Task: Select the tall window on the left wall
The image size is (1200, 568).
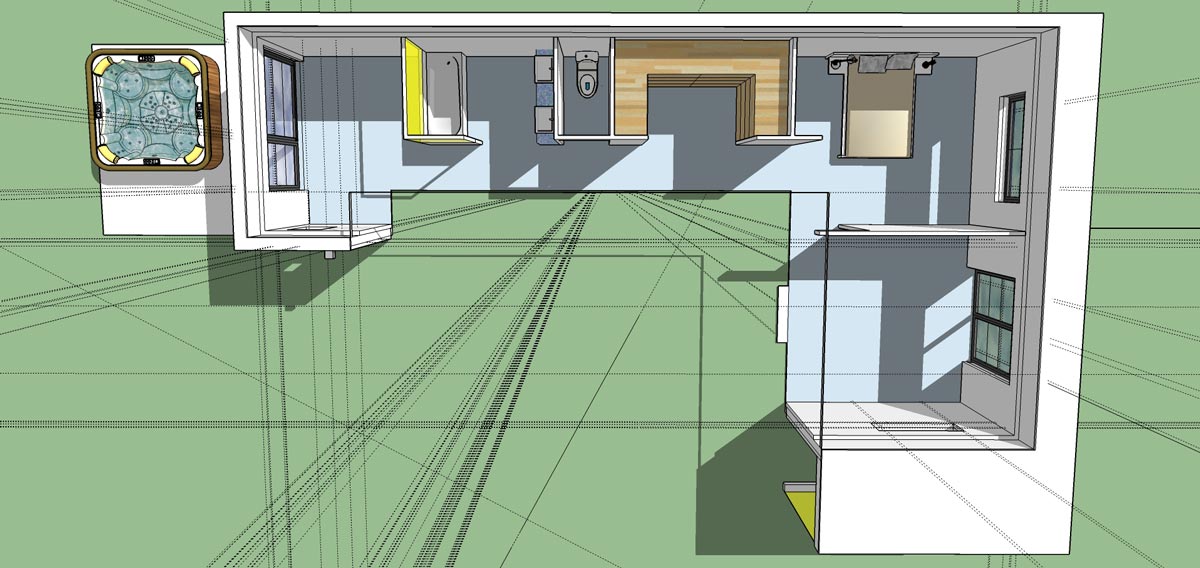Action: pos(281,121)
